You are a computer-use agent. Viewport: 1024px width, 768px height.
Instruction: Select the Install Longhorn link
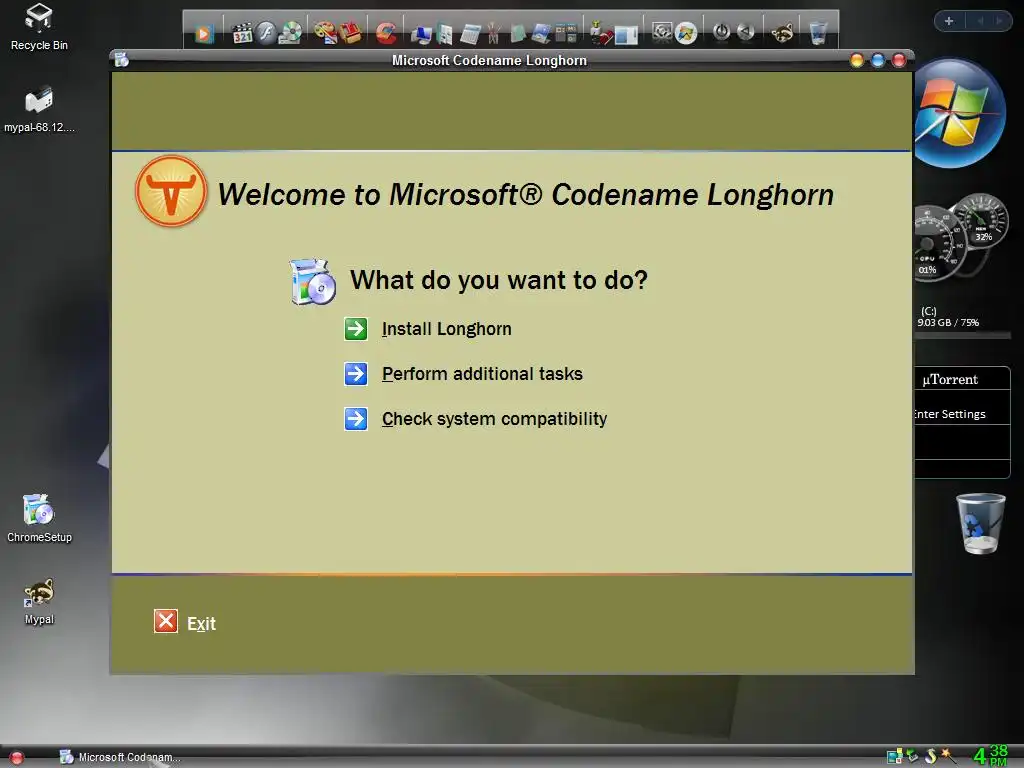[447, 329]
